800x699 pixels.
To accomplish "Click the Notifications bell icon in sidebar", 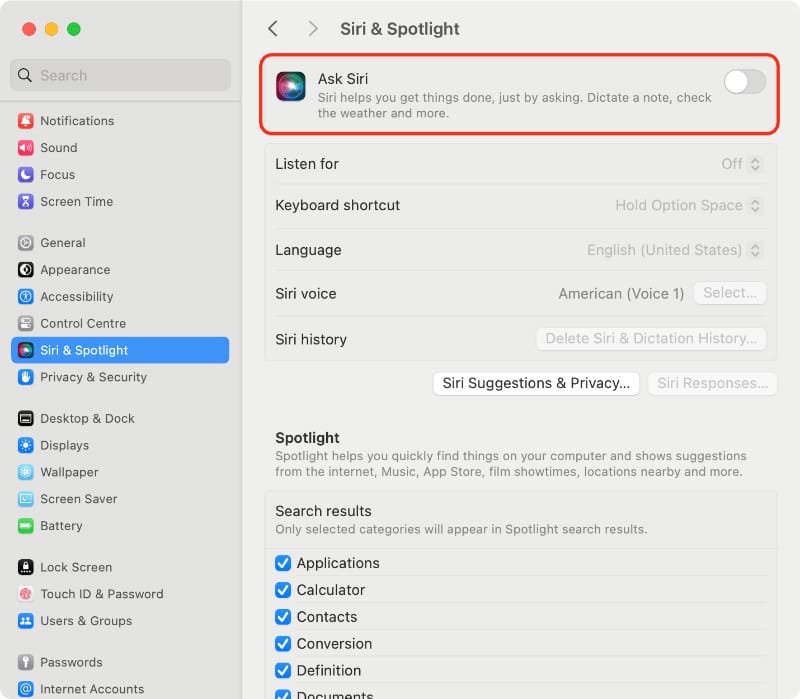I will coord(26,121).
